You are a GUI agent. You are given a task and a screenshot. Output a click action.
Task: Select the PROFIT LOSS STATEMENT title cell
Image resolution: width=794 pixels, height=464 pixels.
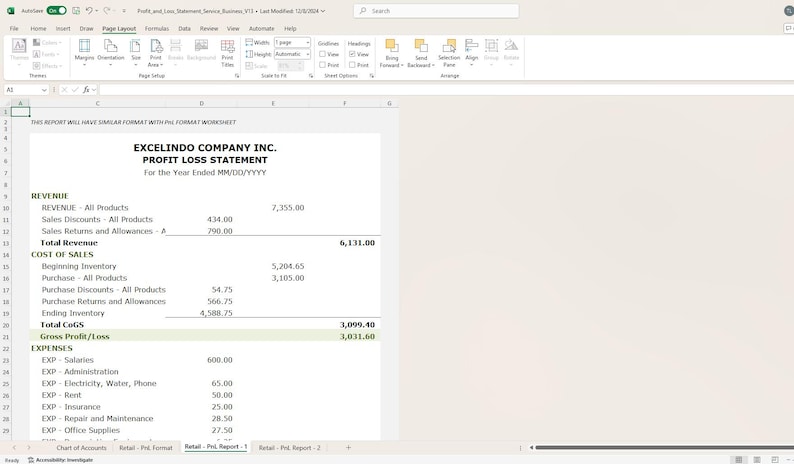(x=205, y=160)
